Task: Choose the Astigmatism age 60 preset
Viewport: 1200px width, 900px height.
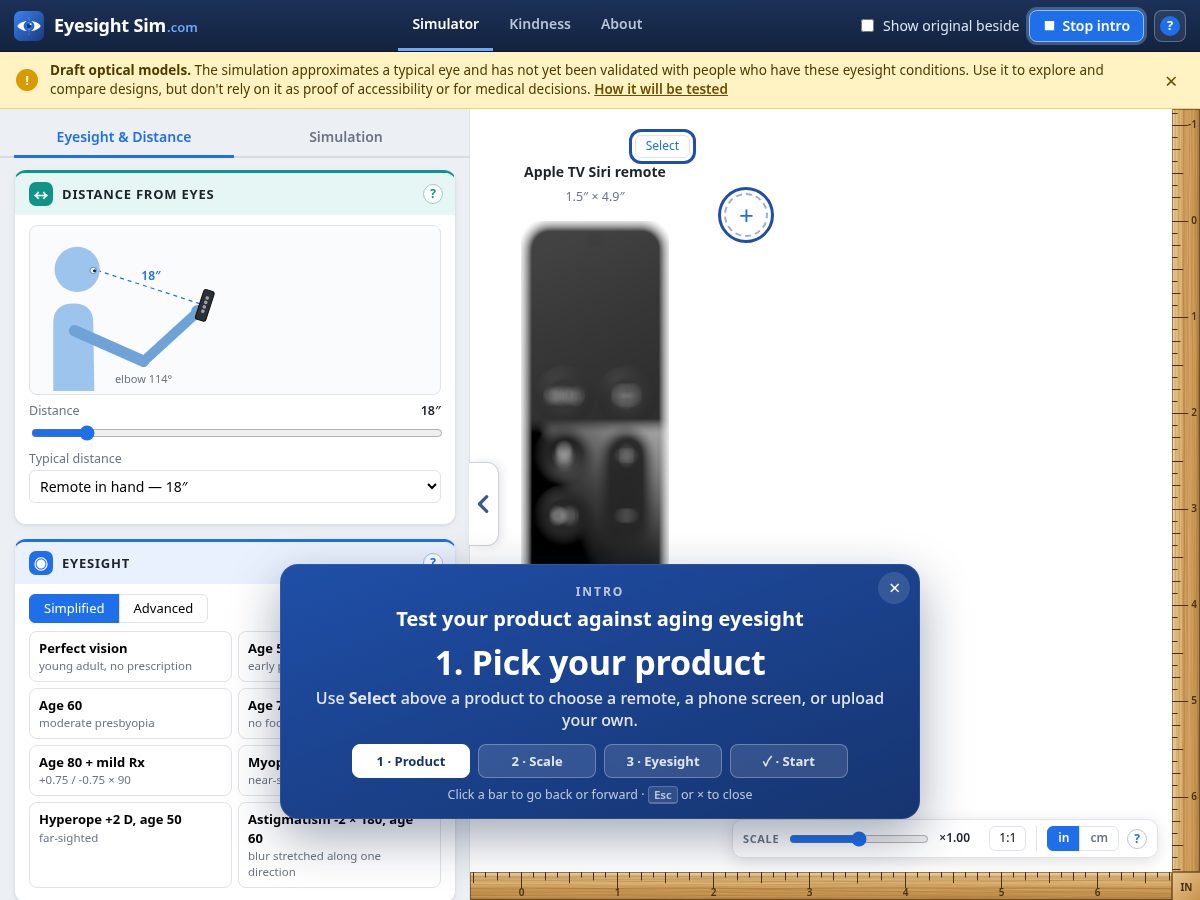Action: (x=339, y=845)
